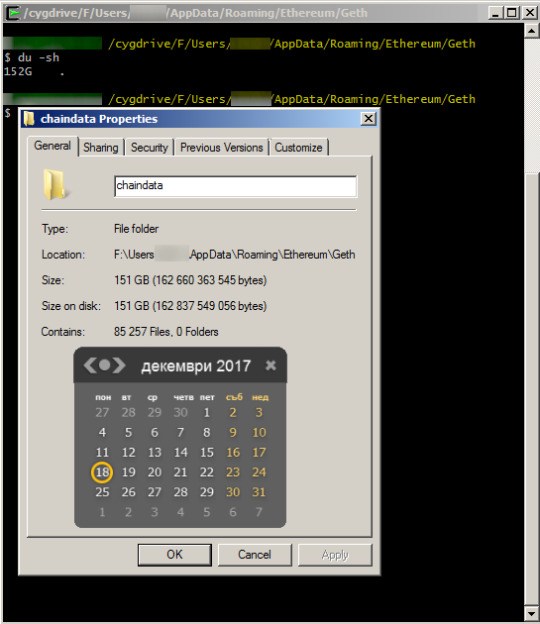Select date 19 in calendar

(x=129, y=472)
